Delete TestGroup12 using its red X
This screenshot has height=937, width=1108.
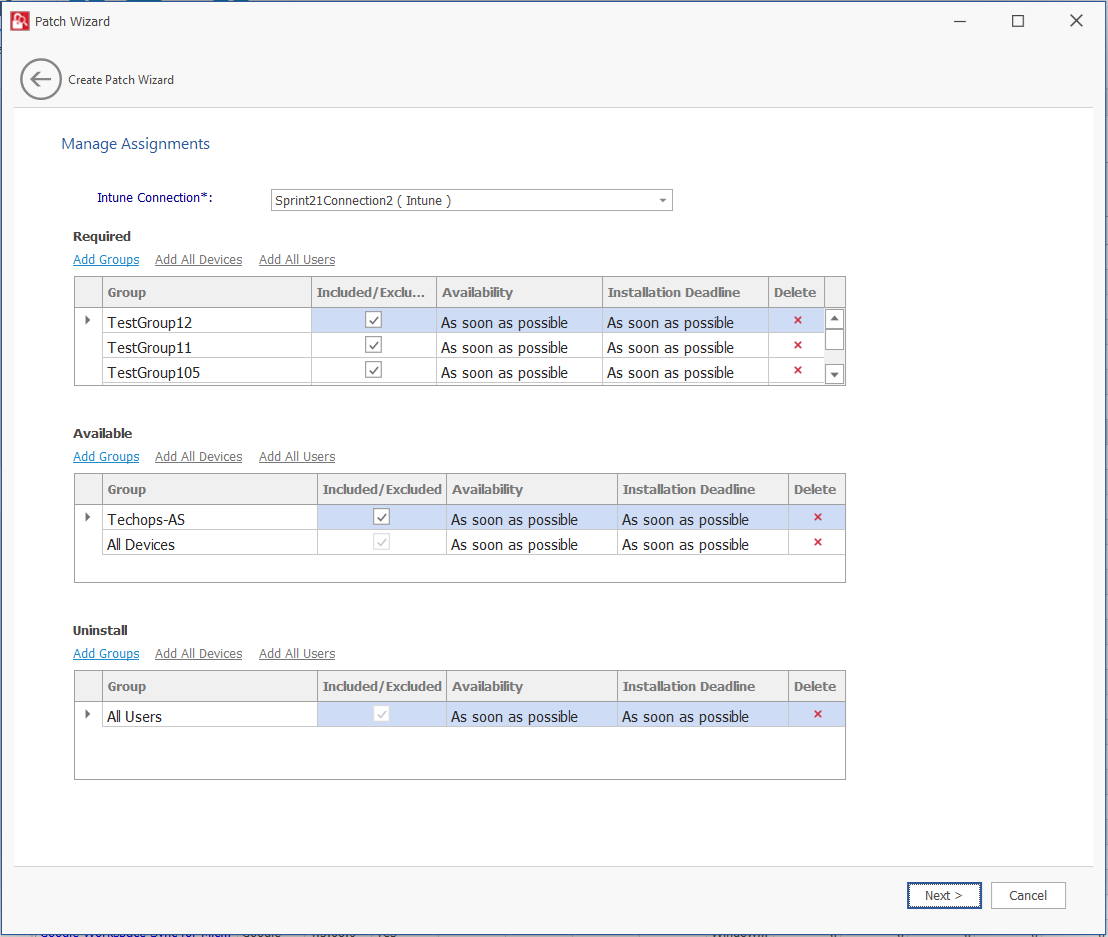797,320
